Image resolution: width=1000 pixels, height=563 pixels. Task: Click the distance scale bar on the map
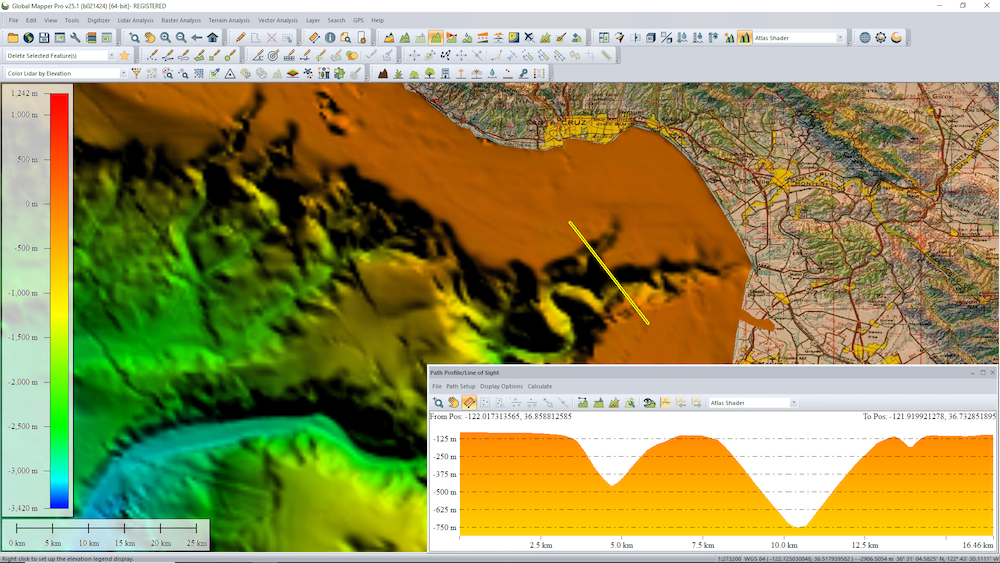(x=107, y=534)
